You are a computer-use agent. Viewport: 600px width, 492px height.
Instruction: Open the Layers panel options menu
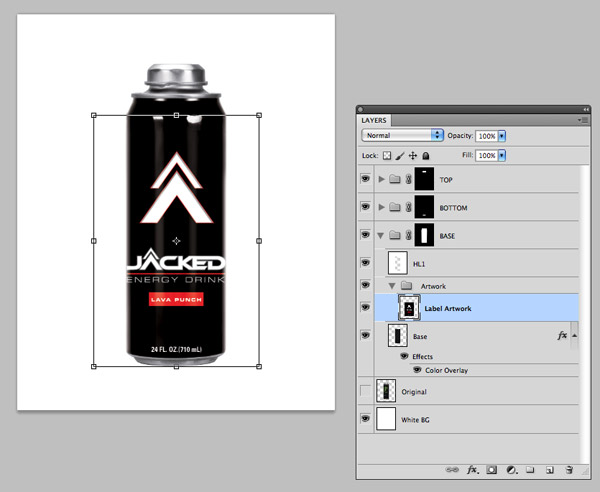584,120
